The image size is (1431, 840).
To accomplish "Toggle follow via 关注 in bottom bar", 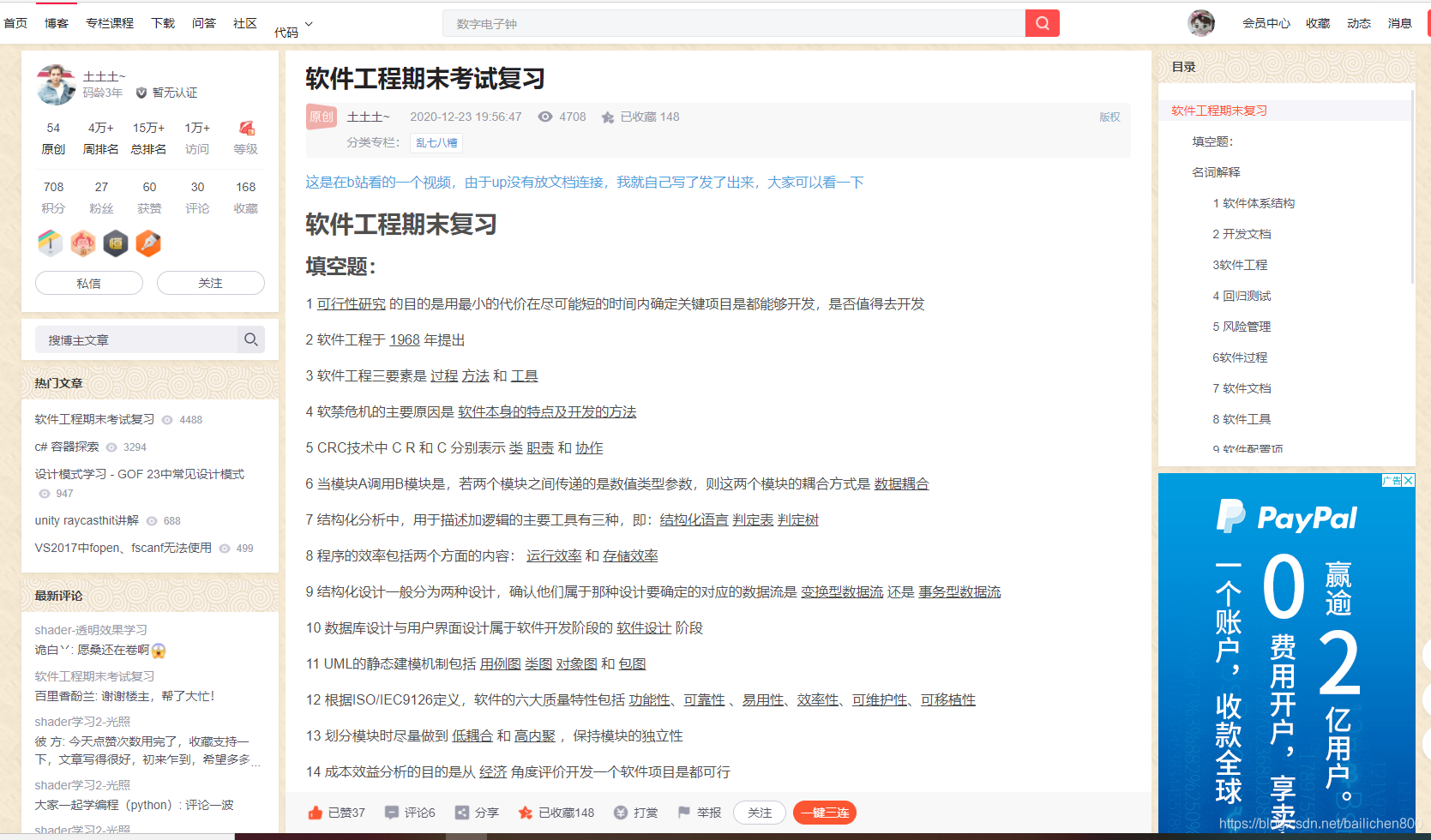I will (x=759, y=813).
